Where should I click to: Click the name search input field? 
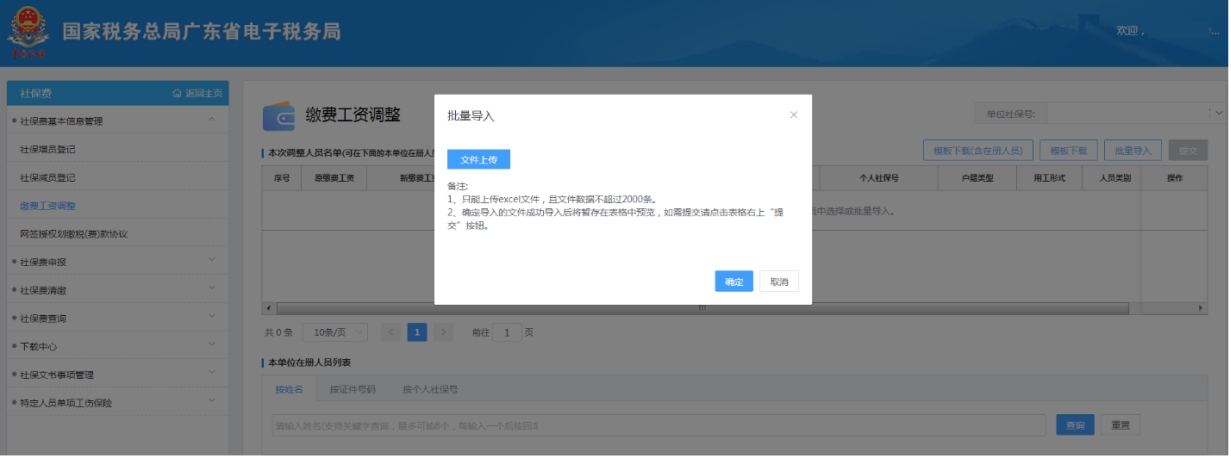click(658, 426)
